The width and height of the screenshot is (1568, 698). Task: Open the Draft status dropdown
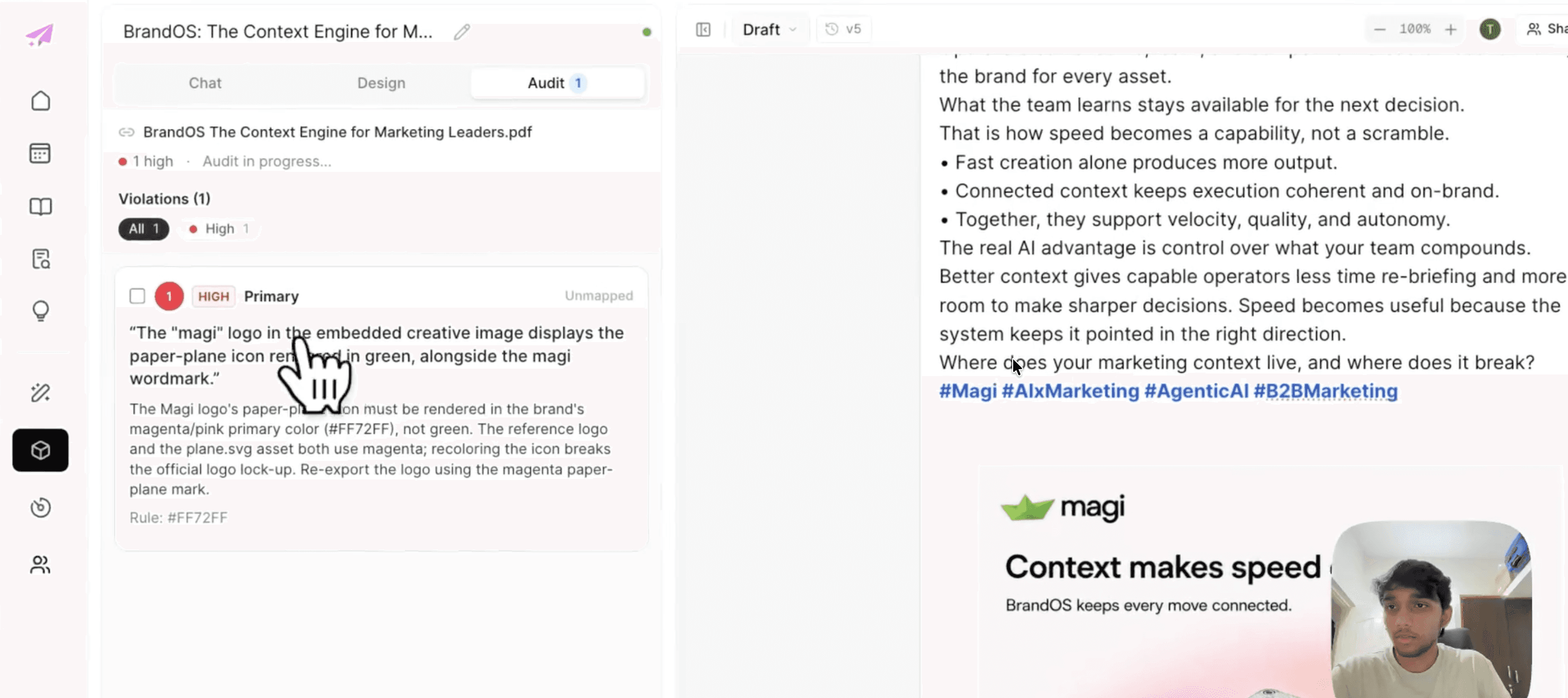point(769,29)
